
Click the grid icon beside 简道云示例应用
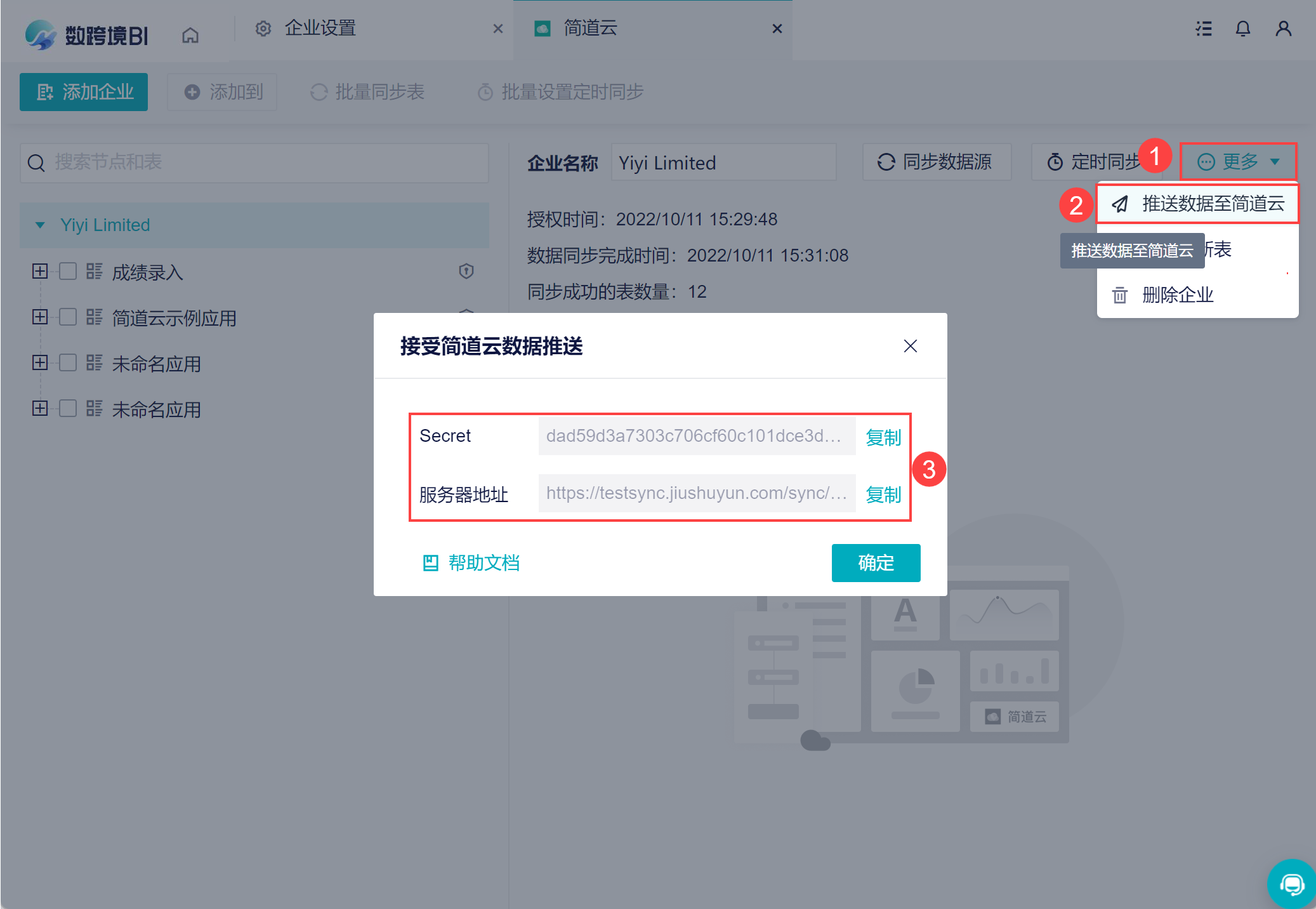coord(95,317)
